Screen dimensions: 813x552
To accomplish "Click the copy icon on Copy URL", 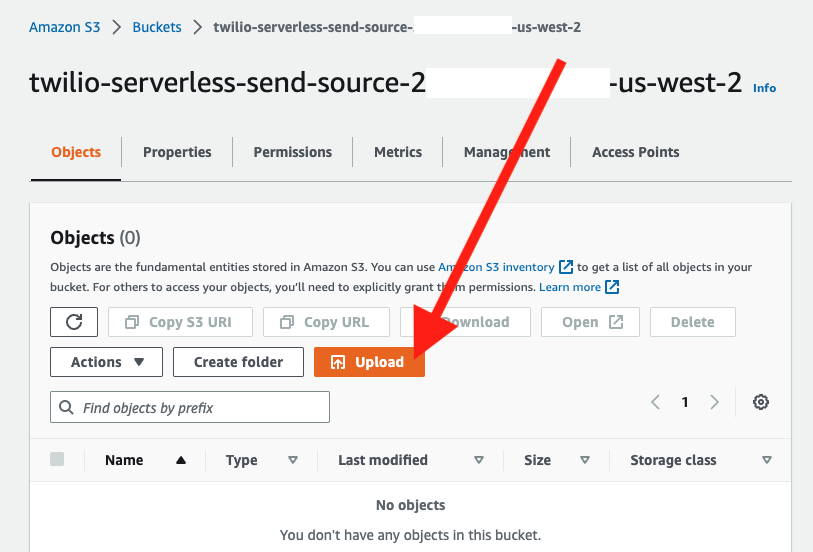I will click(x=287, y=322).
